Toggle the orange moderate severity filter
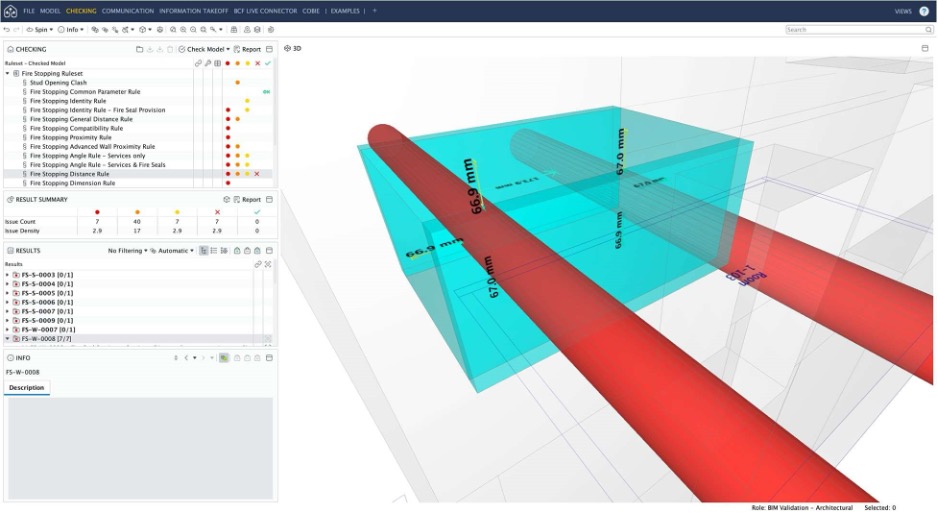 point(237,63)
